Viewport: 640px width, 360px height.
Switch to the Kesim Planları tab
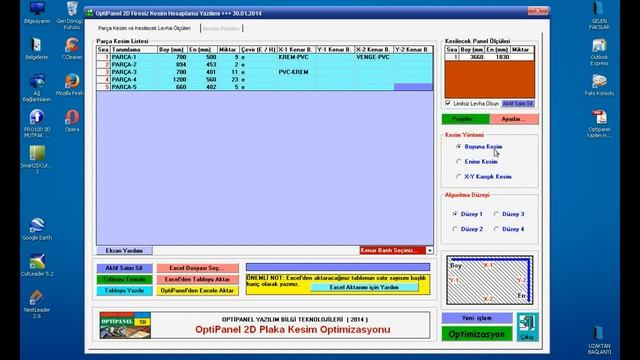pyautogui.click(x=221, y=28)
